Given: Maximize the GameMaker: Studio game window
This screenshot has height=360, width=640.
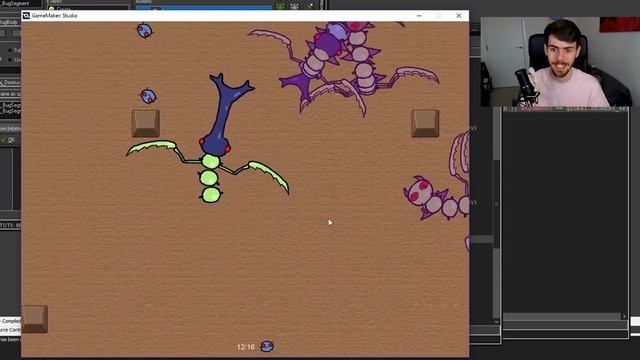Looking at the screenshot, I should (x=439, y=16).
